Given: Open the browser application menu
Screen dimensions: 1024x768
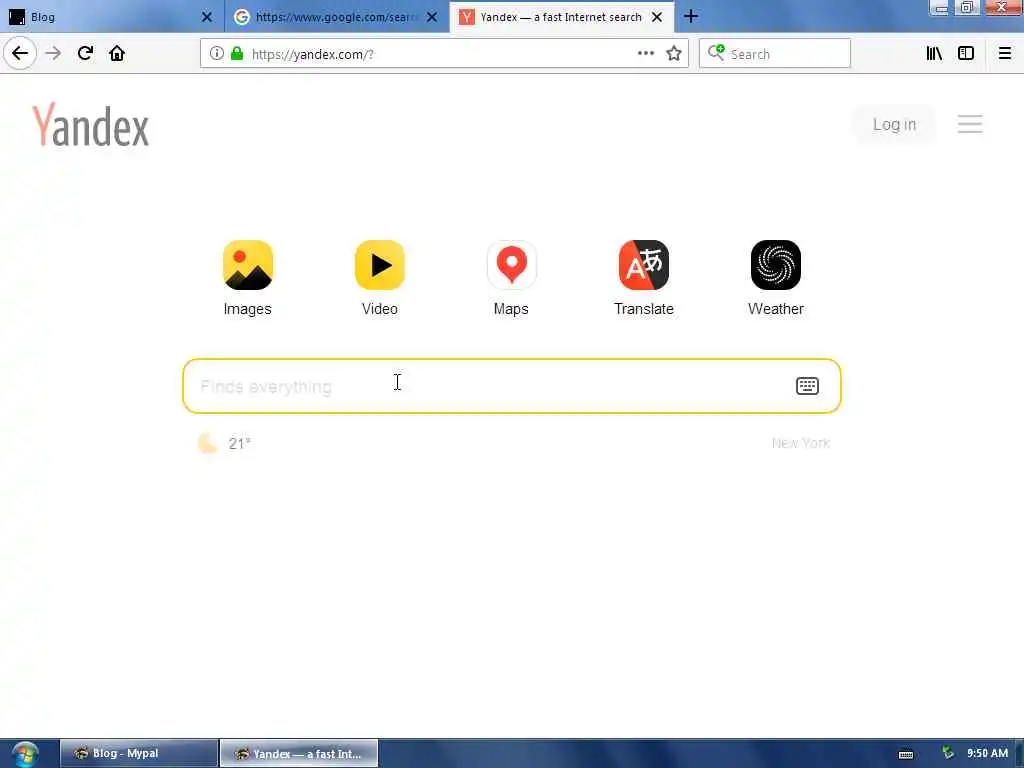Looking at the screenshot, I should (x=1004, y=54).
